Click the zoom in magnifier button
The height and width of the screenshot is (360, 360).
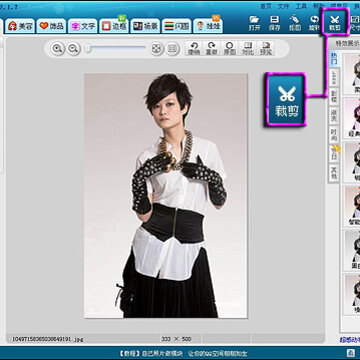click(x=58, y=49)
